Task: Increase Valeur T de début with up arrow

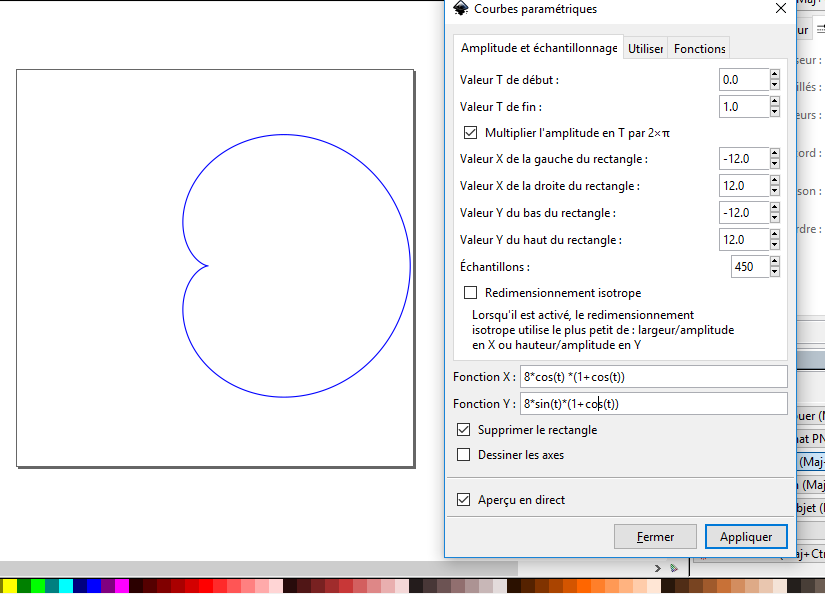Action: [x=774, y=75]
